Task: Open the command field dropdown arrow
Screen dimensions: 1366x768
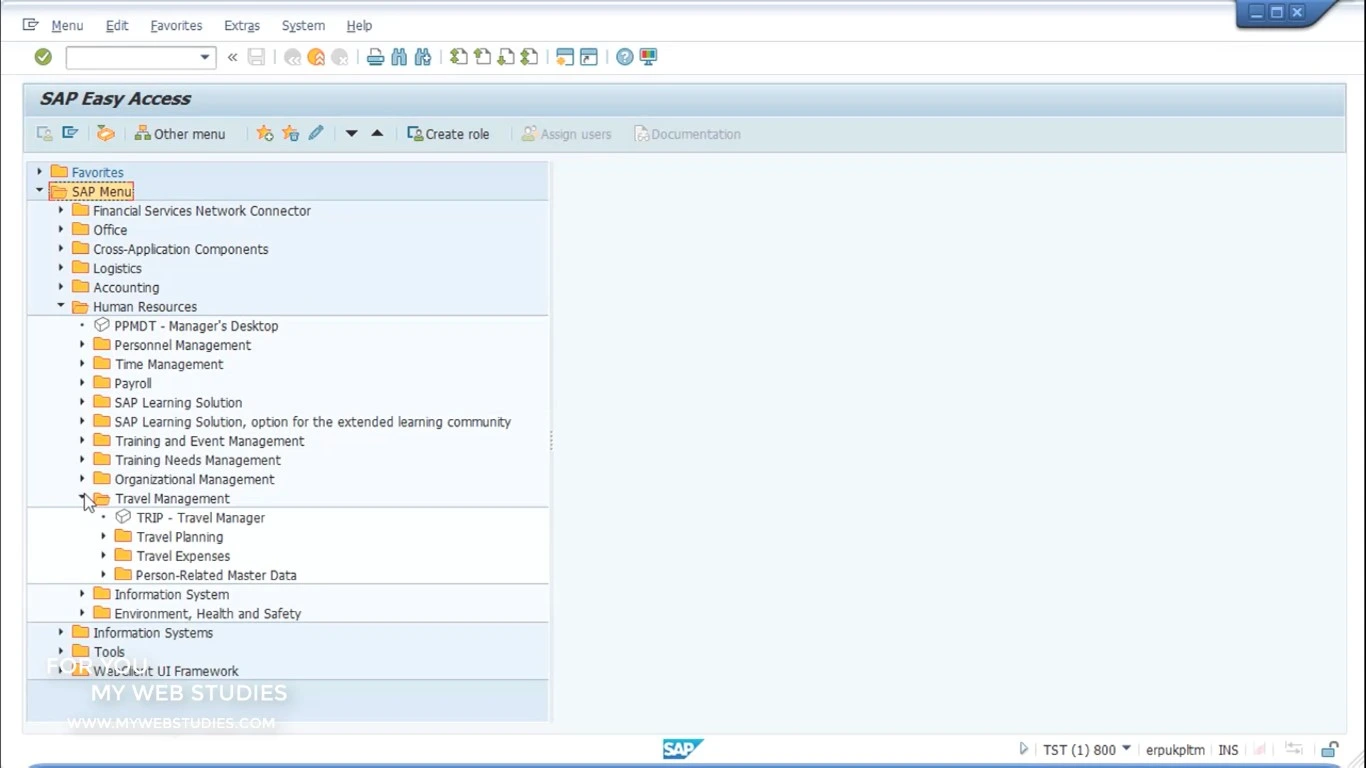Action: 205,57
